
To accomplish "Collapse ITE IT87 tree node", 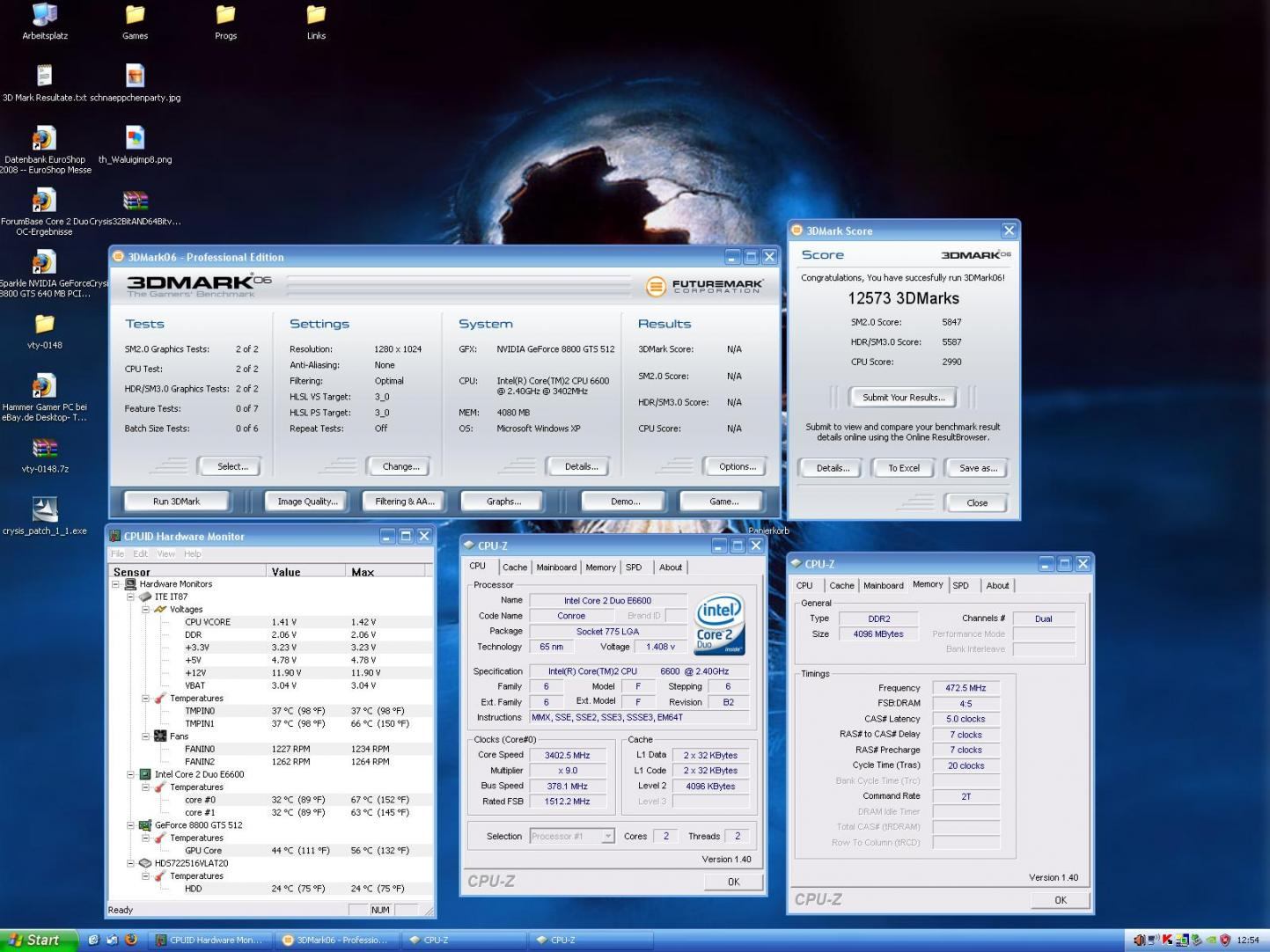I will [x=131, y=597].
